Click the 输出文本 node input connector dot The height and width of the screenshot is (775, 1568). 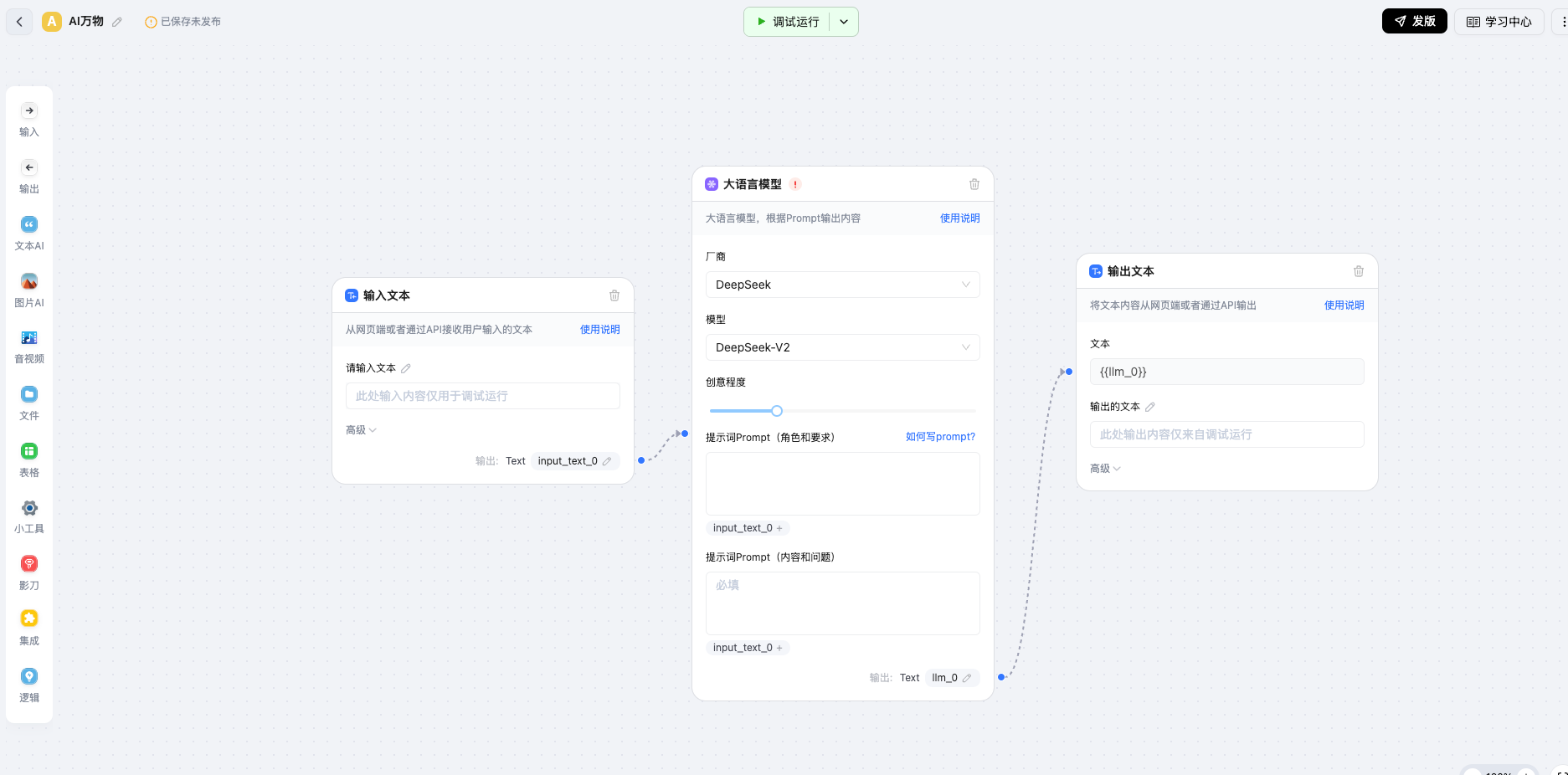[1069, 372]
